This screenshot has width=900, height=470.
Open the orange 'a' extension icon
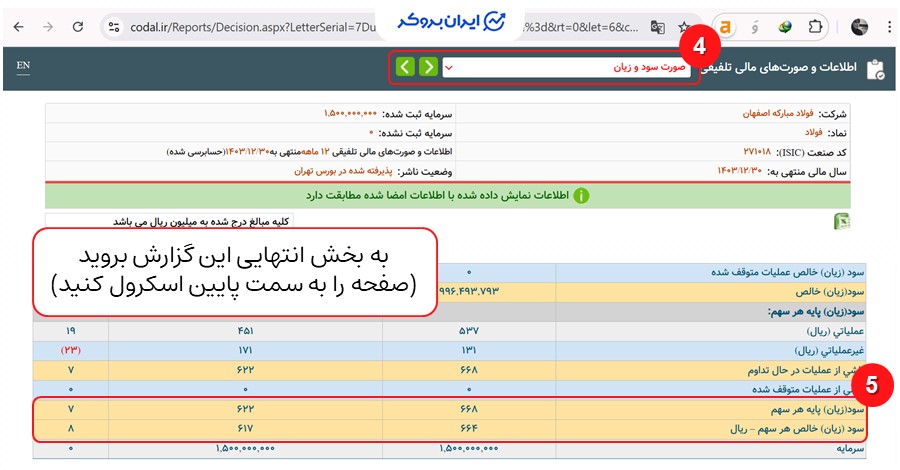point(726,27)
